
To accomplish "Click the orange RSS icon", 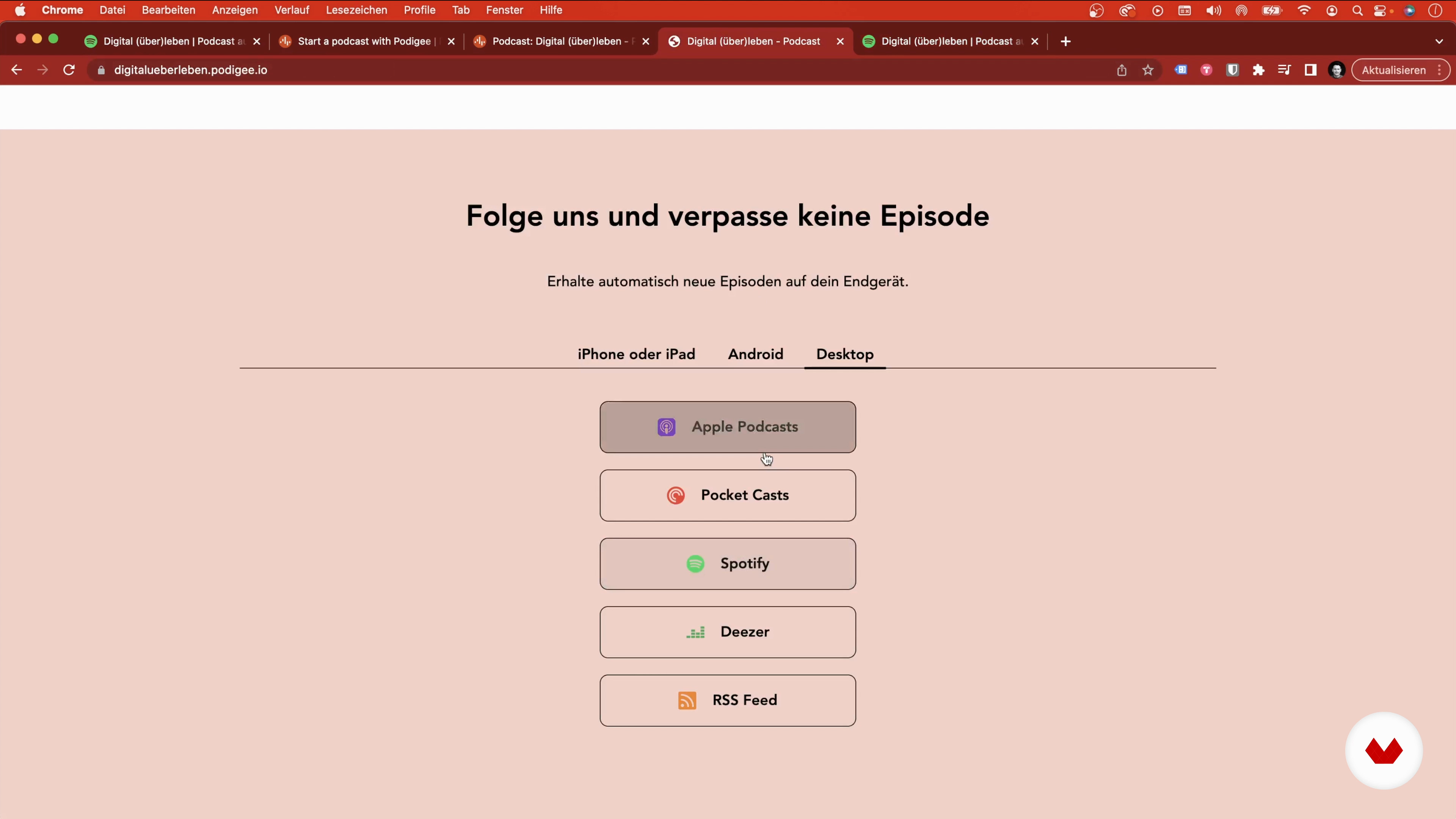I will coord(687,700).
